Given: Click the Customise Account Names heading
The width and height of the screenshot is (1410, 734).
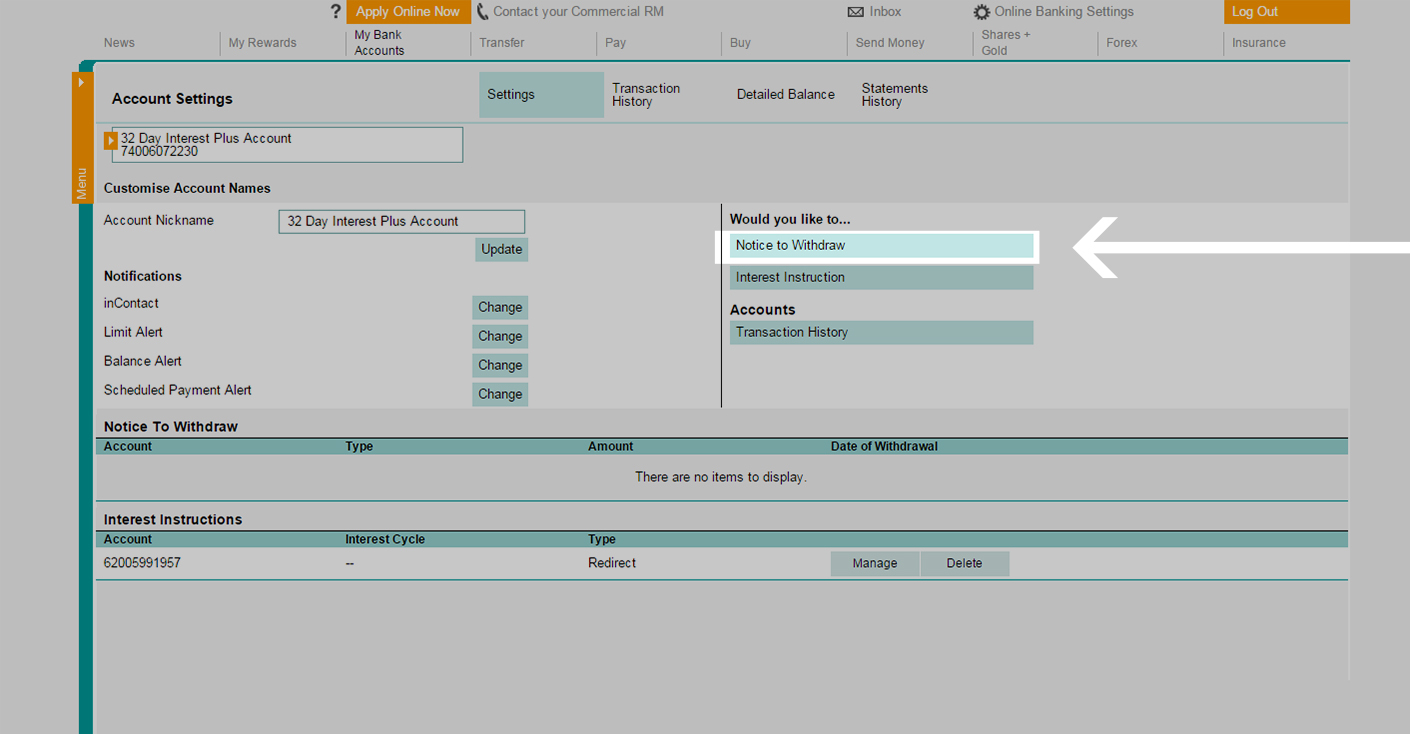Looking at the screenshot, I should pyautogui.click(x=187, y=188).
